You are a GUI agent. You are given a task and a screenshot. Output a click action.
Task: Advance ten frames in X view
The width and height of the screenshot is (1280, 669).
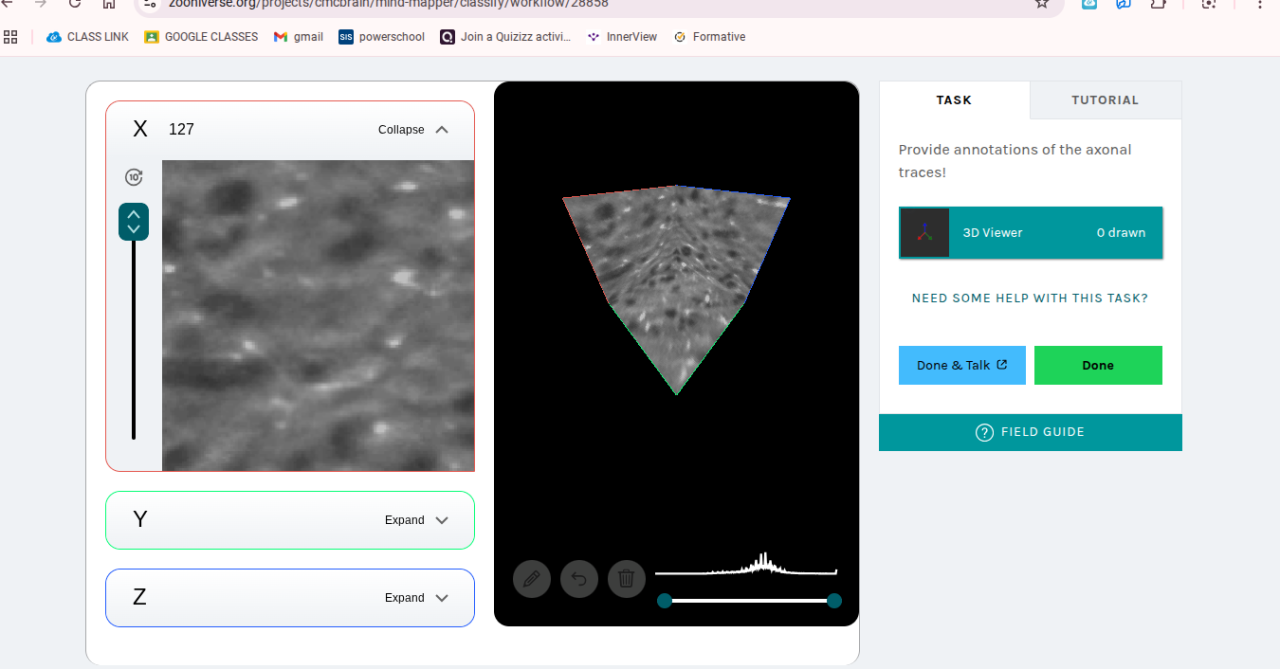click(134, 177)
